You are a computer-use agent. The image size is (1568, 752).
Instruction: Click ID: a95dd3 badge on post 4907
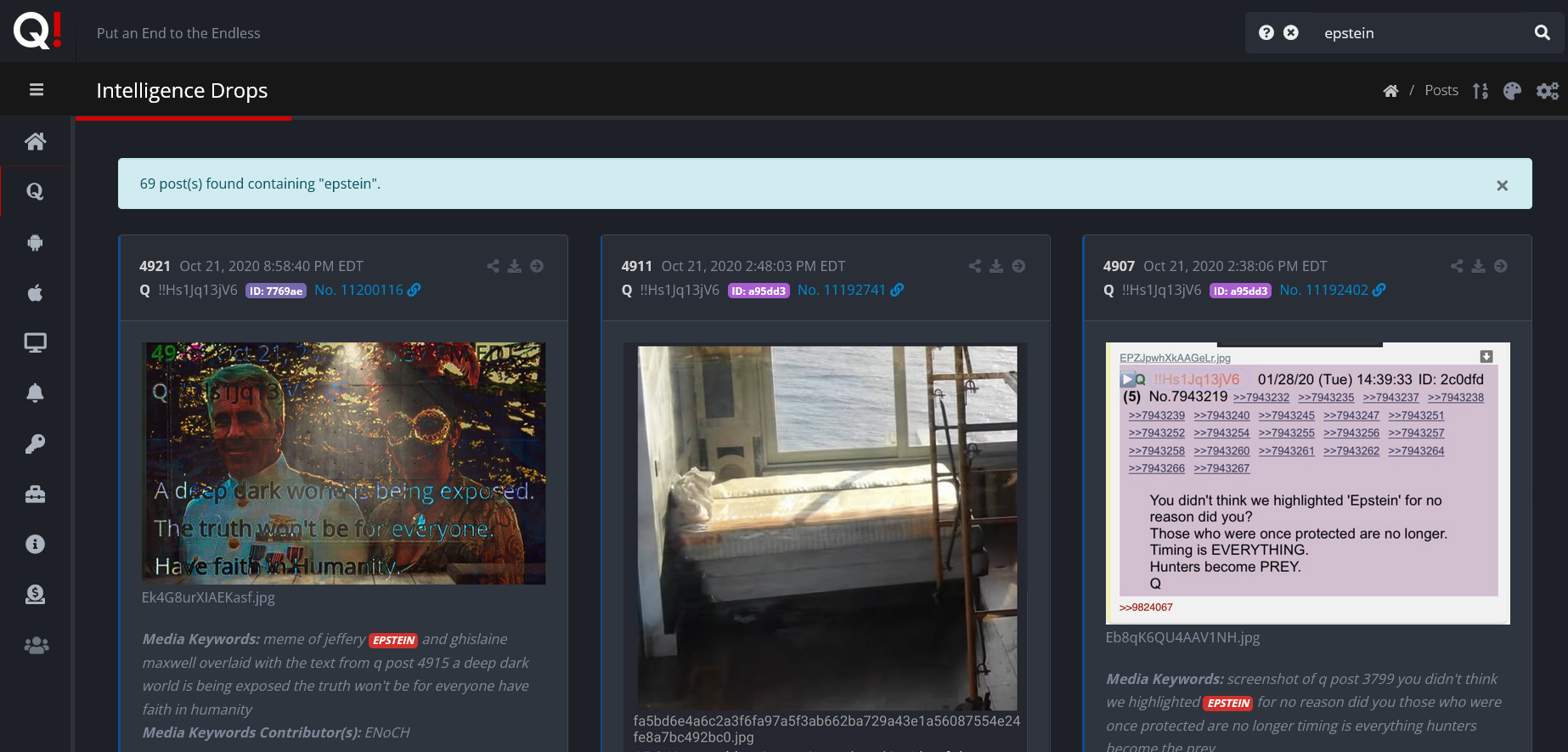pyautogui.click(x=1240, y=291)
